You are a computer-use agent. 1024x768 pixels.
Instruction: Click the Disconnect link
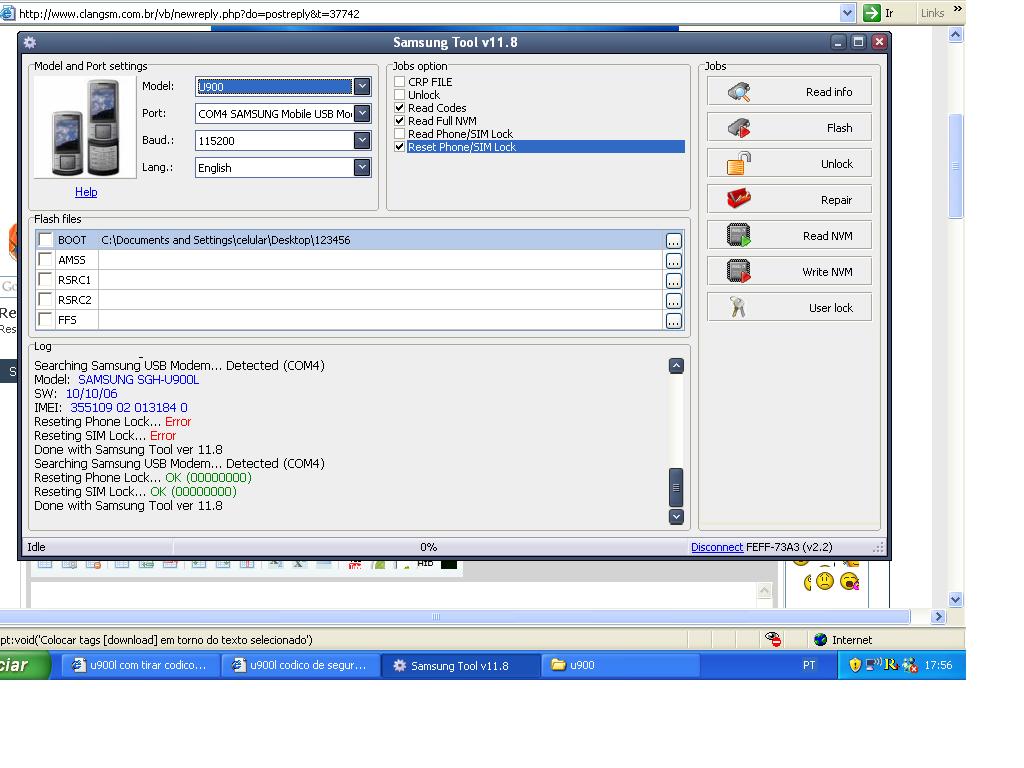(x=717, y=547)
